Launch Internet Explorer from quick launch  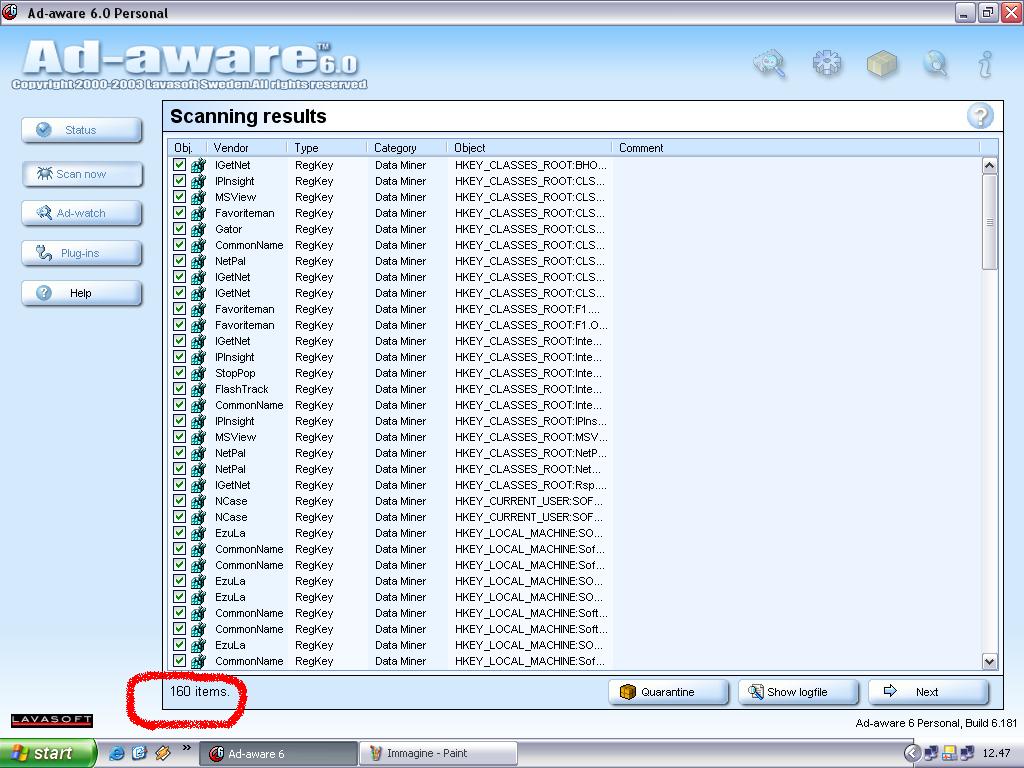pyautogui.click(x=116, y=753)
